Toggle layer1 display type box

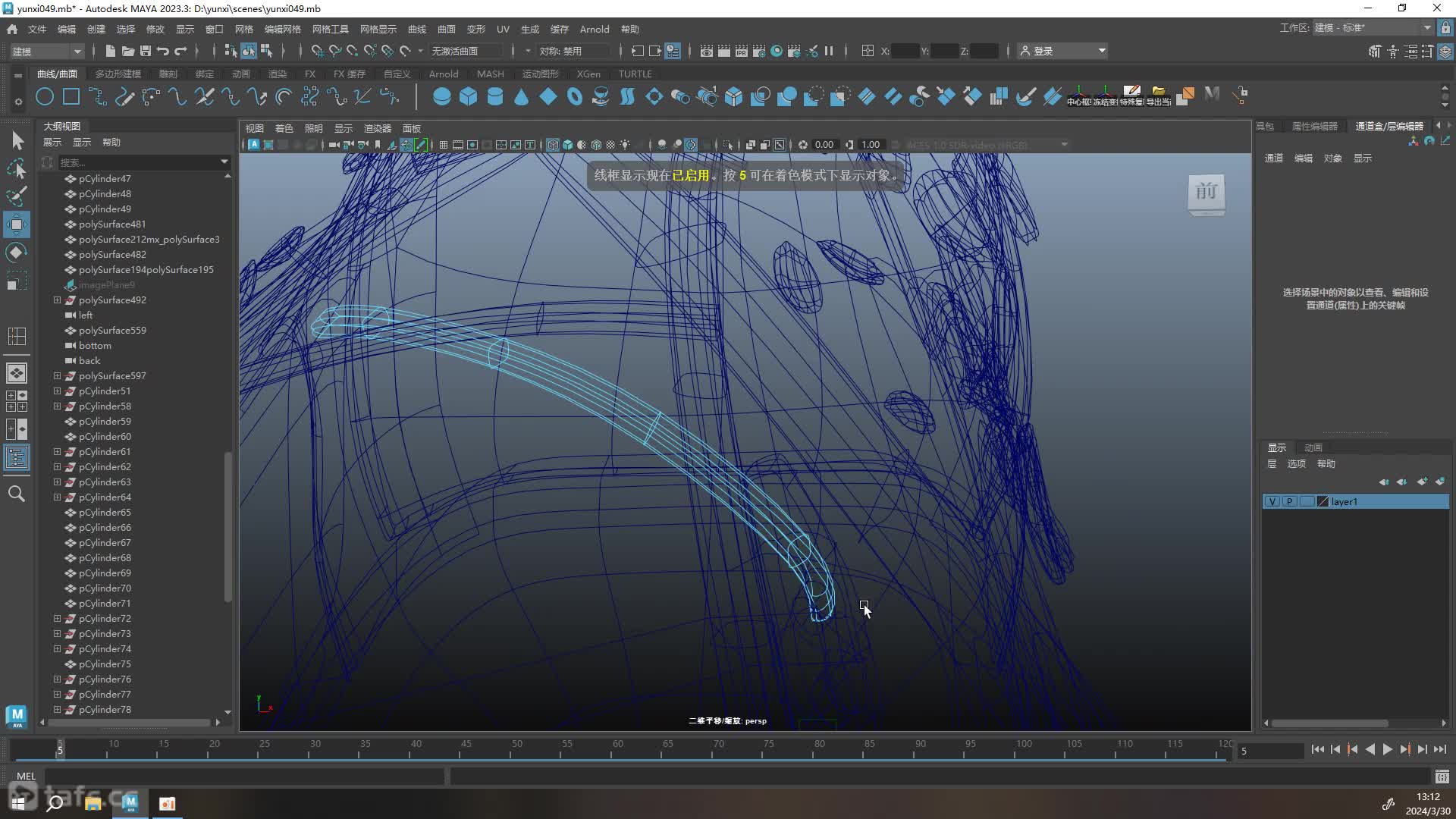[1307, 502]
